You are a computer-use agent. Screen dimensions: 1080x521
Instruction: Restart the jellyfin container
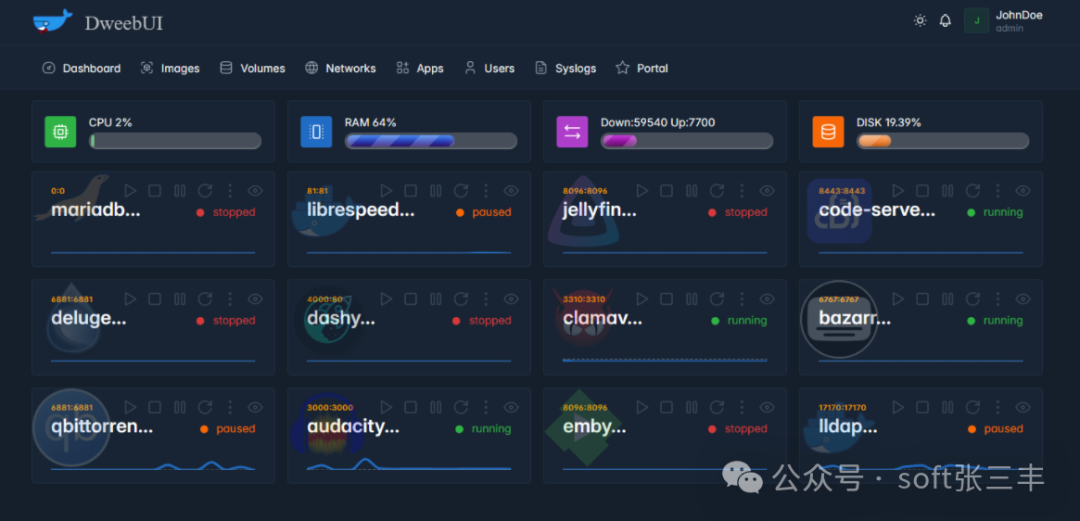tap(717, 190)
